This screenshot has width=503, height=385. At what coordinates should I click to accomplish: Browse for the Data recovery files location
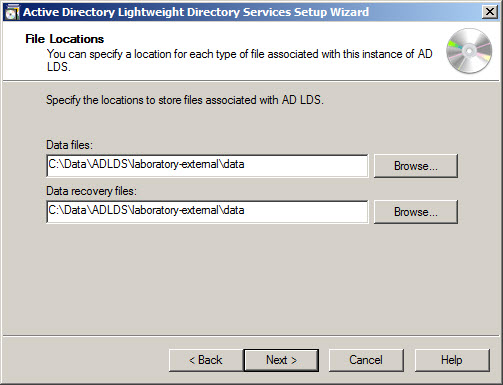[x=416, y=212]
